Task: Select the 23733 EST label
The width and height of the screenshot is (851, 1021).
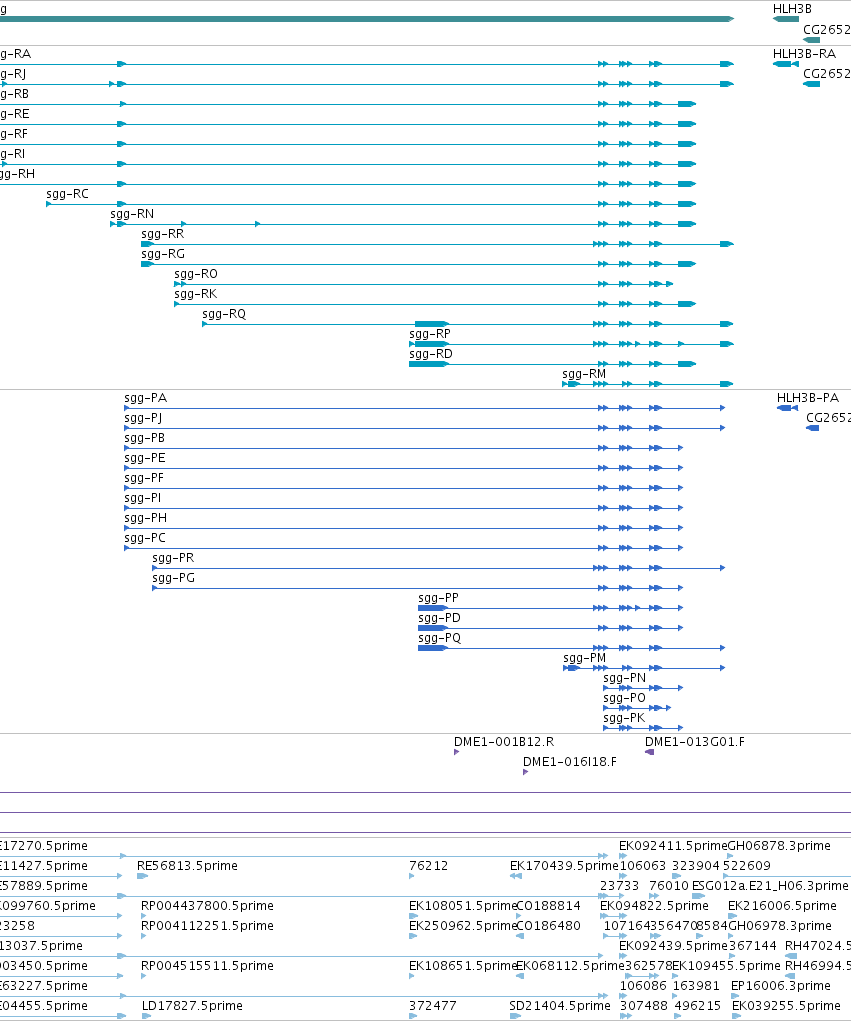Action: 619,886
